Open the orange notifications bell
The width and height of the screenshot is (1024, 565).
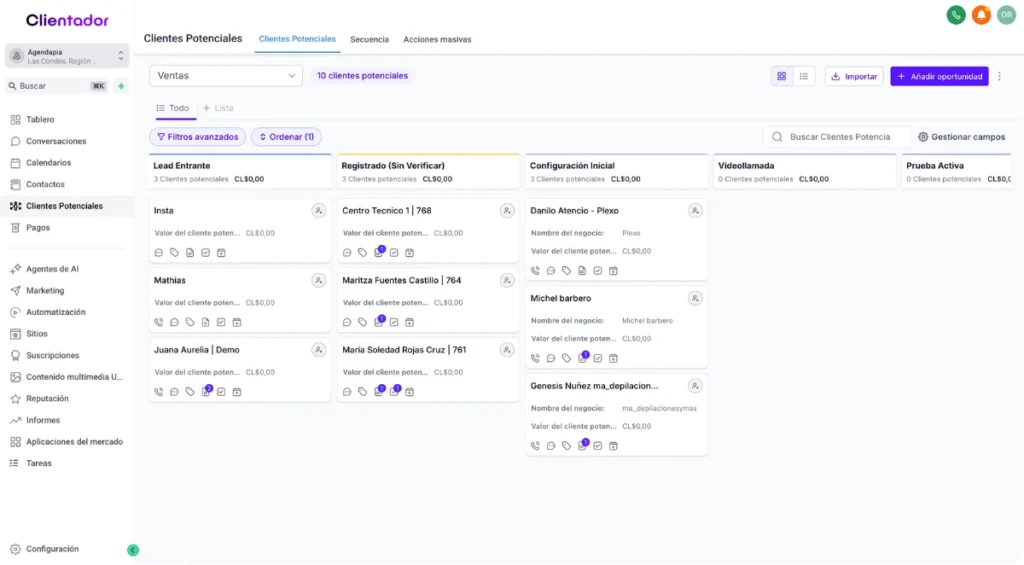(981, 15)
